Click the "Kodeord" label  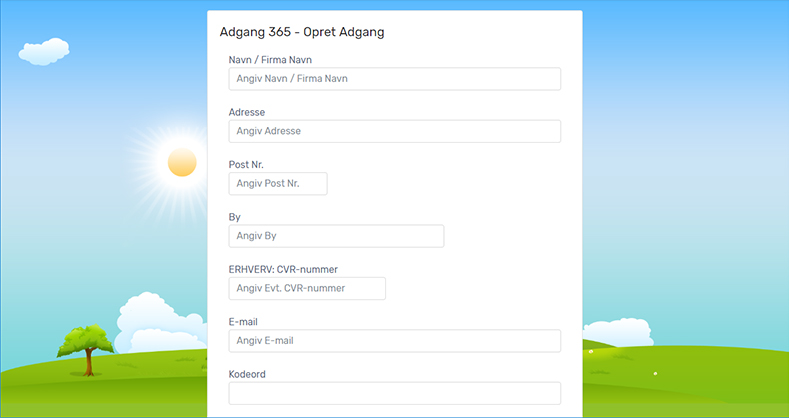pos(247,374)
